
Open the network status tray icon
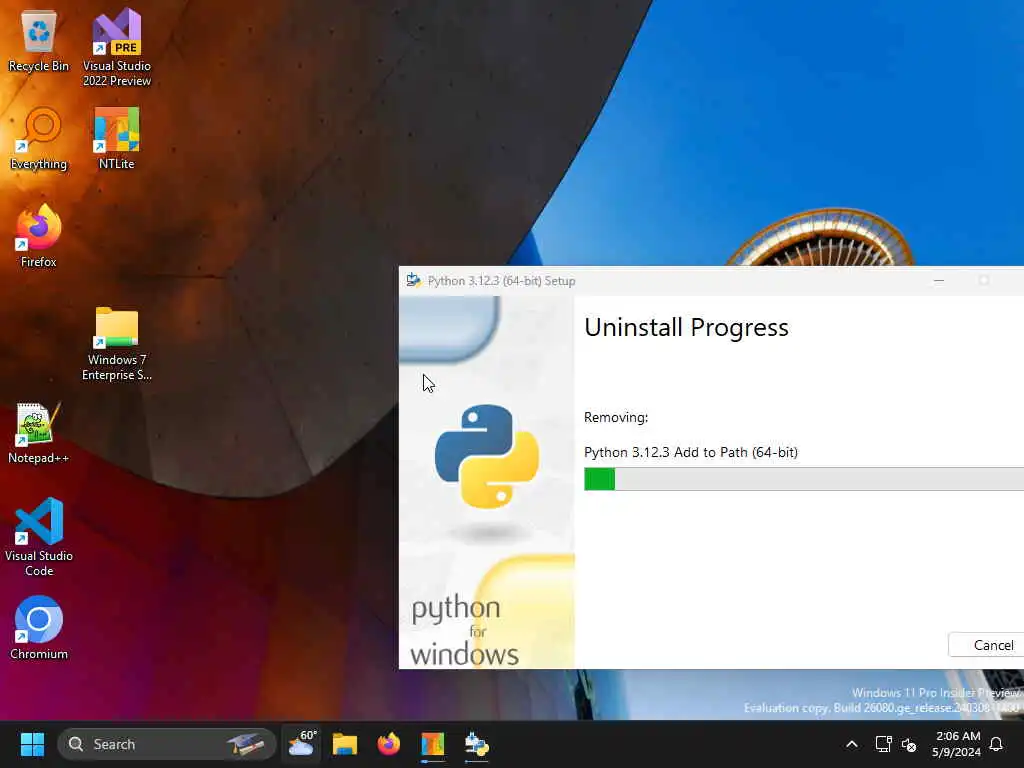point(883,744)
